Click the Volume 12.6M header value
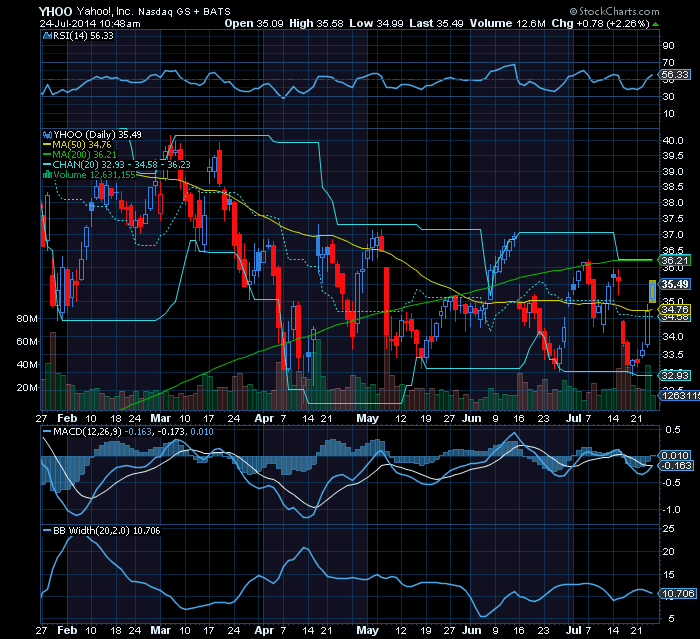The image size is (700, 639). tap(508, 23)
